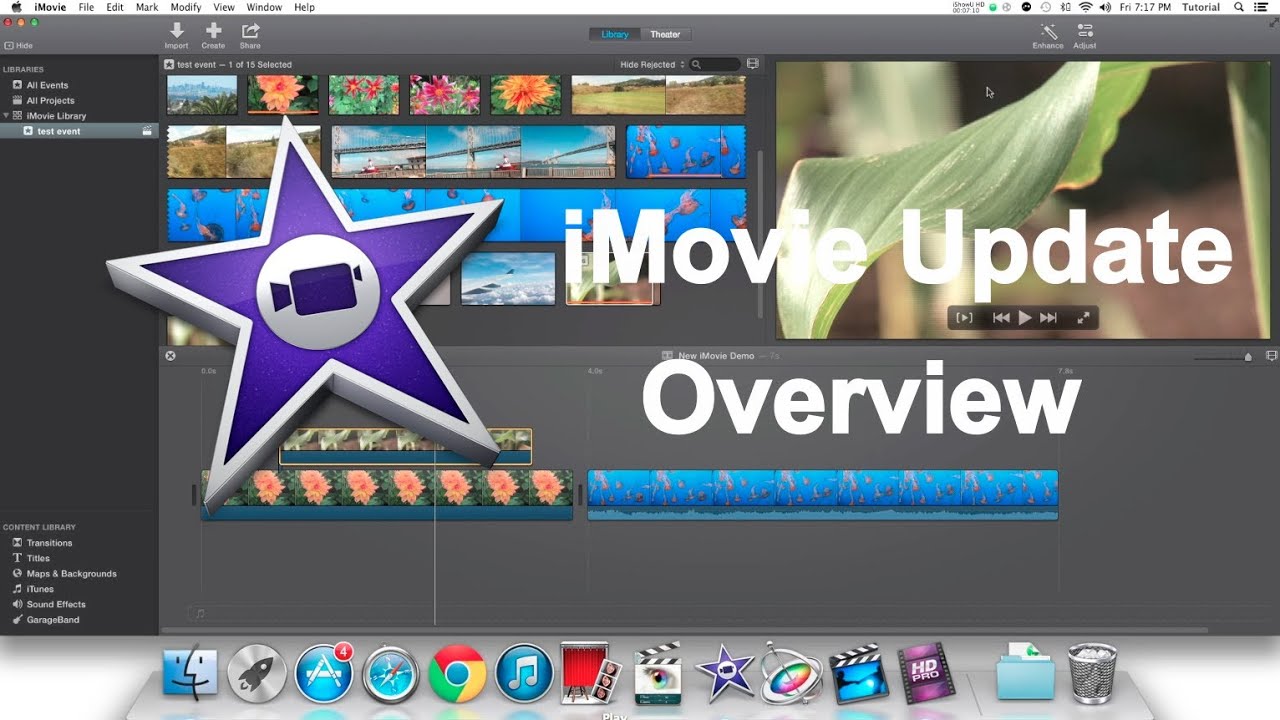1280x720 pixels.
Task: Select the airplane wing clip thumbnail
Action: (508, 278)
